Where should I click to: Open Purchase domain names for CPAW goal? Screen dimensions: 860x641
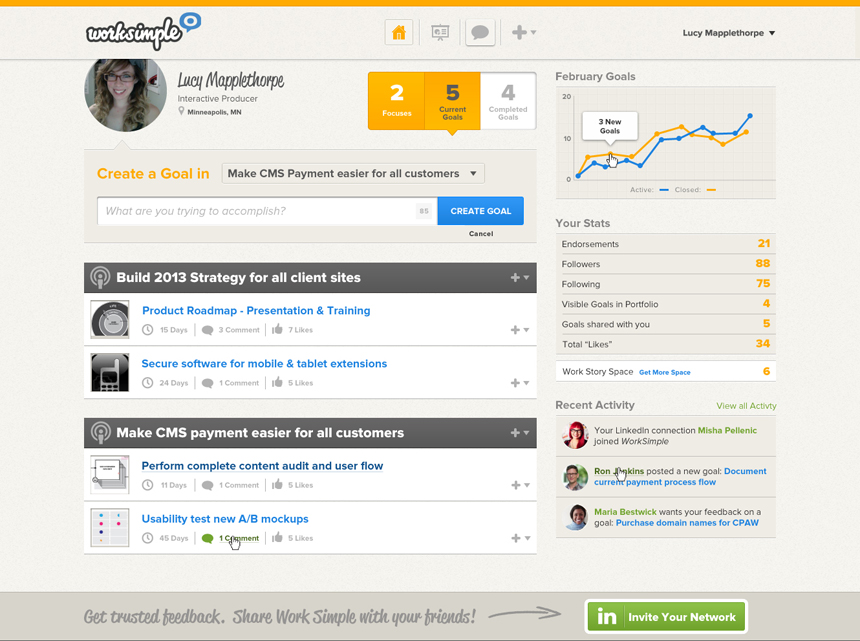[x=687, y=523]
